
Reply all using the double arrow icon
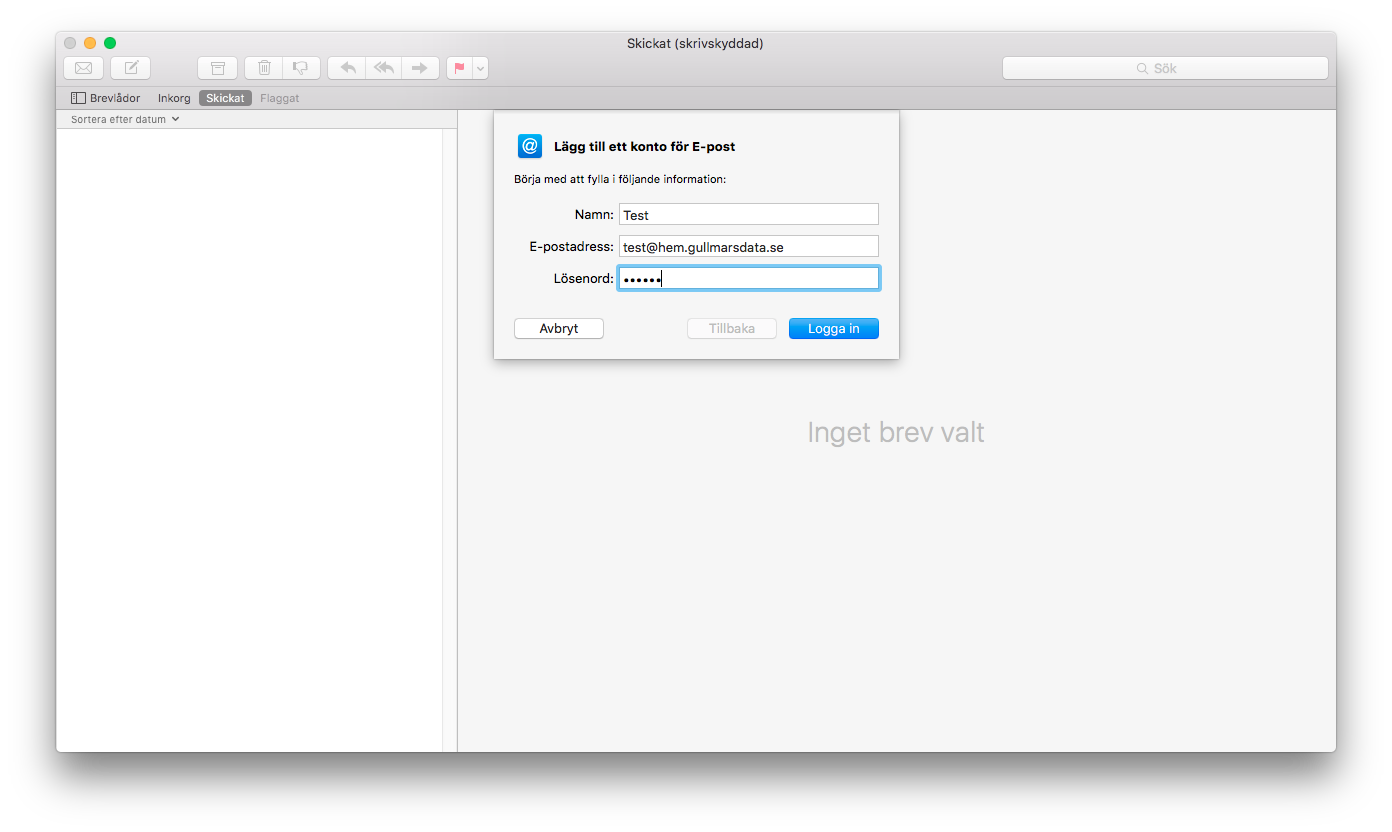[x=384, y=68]
